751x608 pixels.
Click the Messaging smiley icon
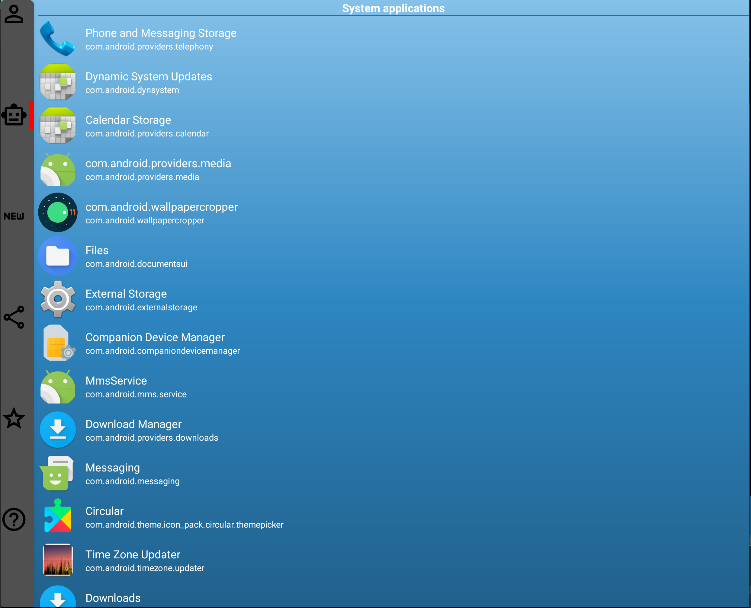click(x=57, y=473)
